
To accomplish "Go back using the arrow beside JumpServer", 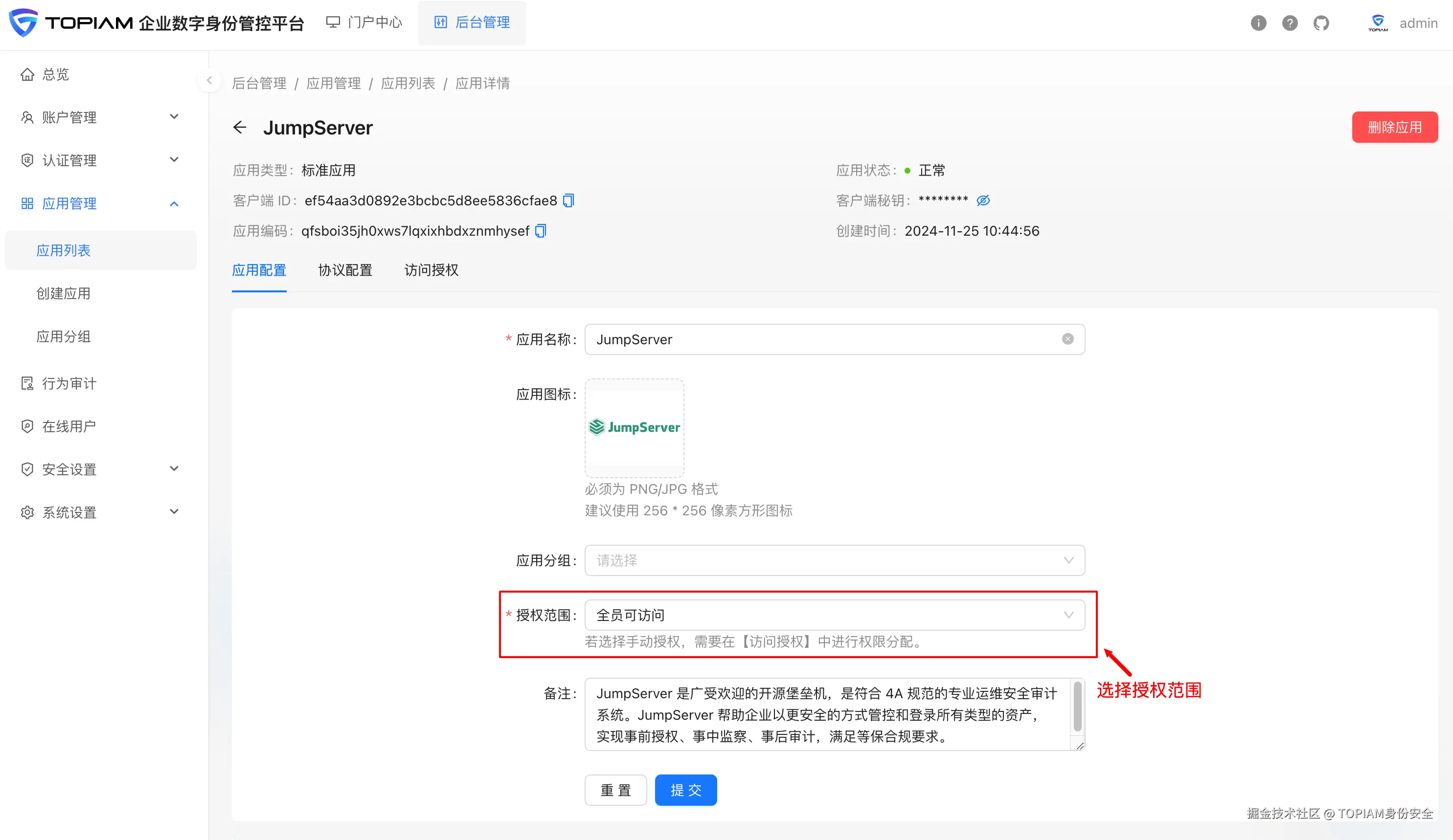I will (x=240, y=127).
